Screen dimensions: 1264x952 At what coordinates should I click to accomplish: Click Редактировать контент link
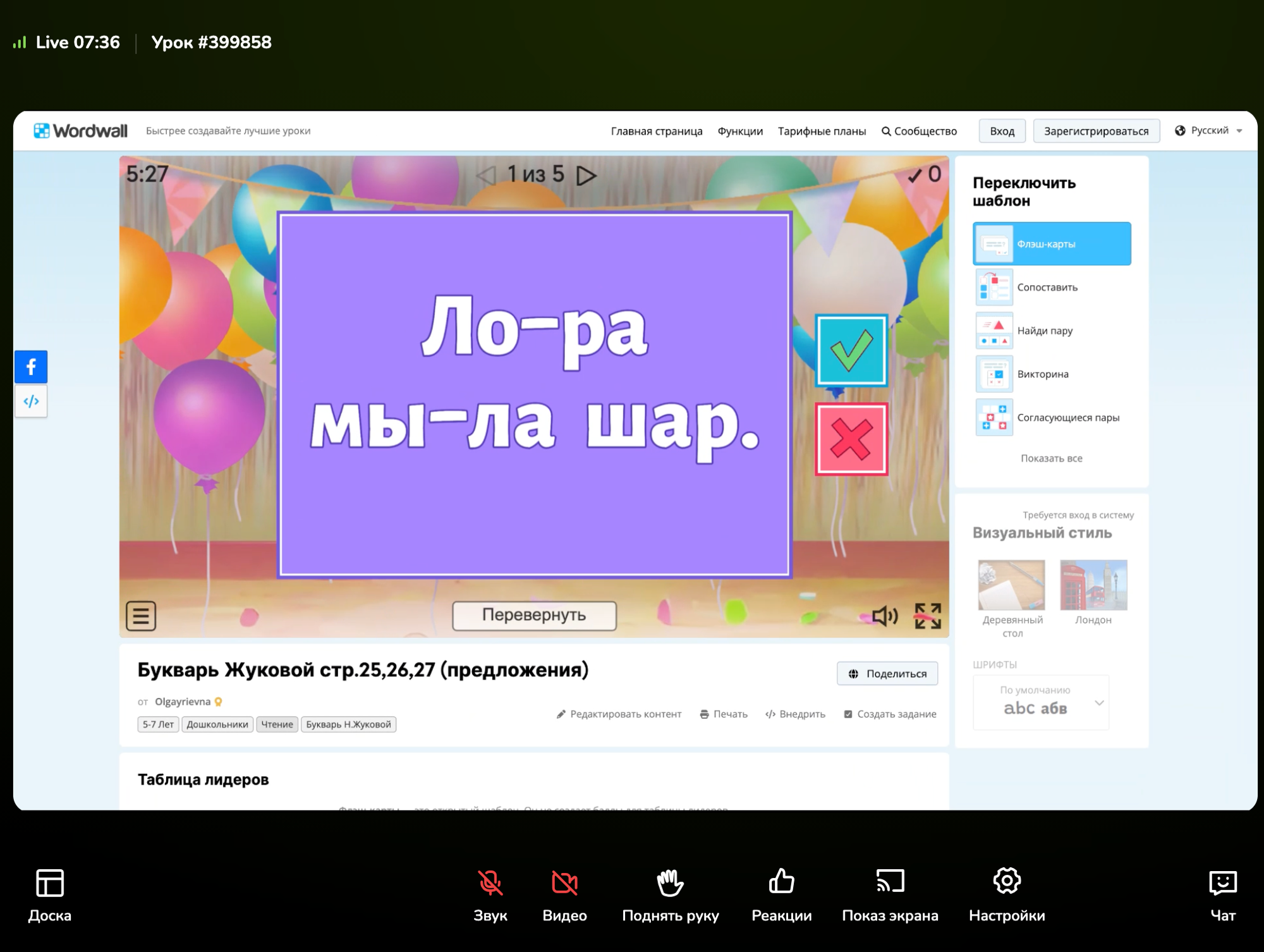coord(619,714)
